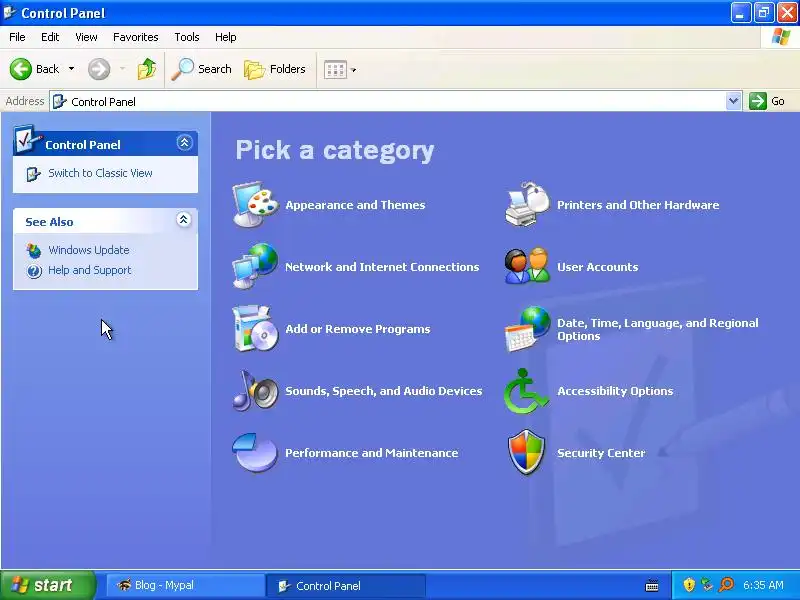Open the View menu
This screenshot has width=800, height=600.
tap(86, 37)
